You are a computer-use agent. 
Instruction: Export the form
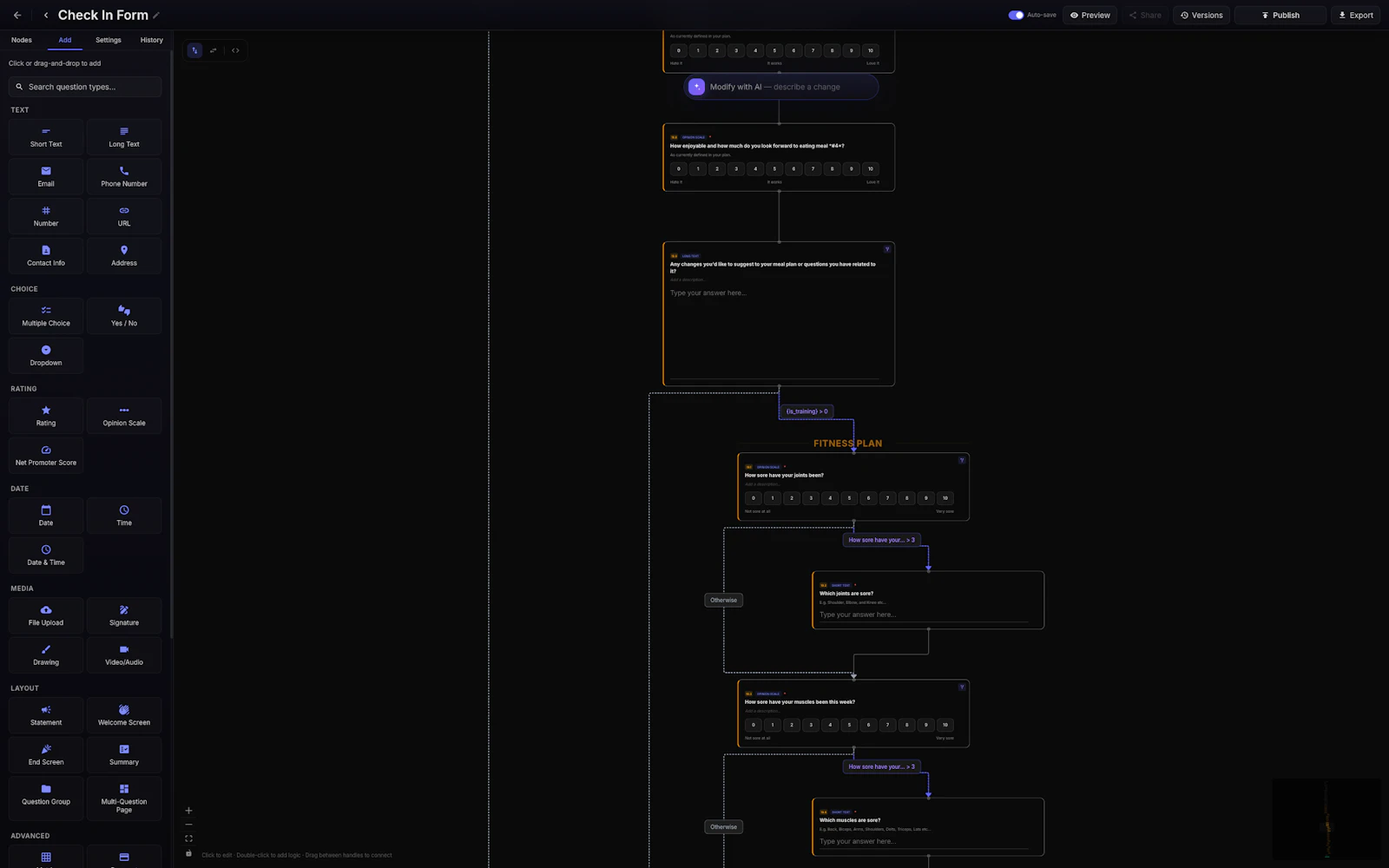[x=1356, y=15]
